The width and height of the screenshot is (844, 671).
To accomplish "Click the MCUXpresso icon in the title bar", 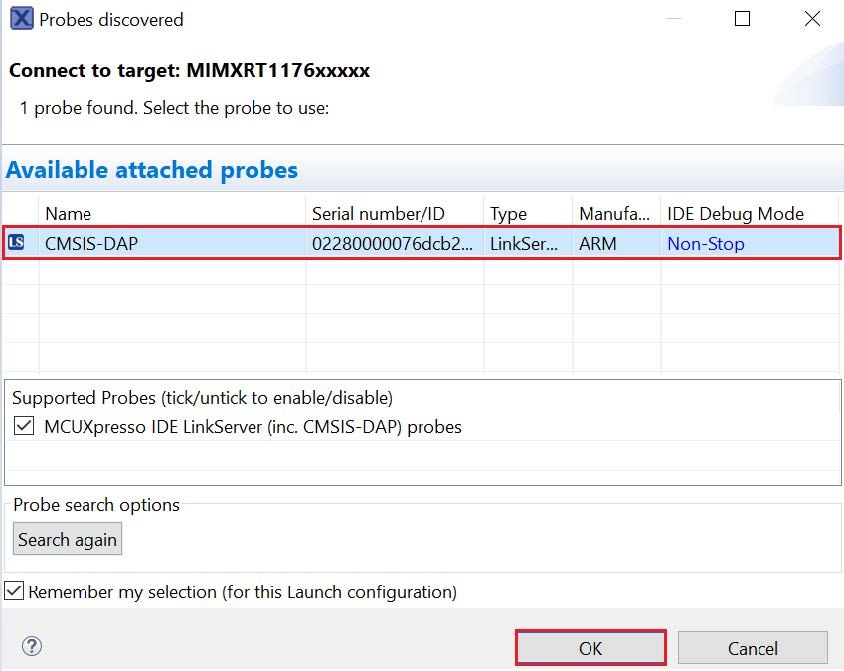I will coord(20,19).
